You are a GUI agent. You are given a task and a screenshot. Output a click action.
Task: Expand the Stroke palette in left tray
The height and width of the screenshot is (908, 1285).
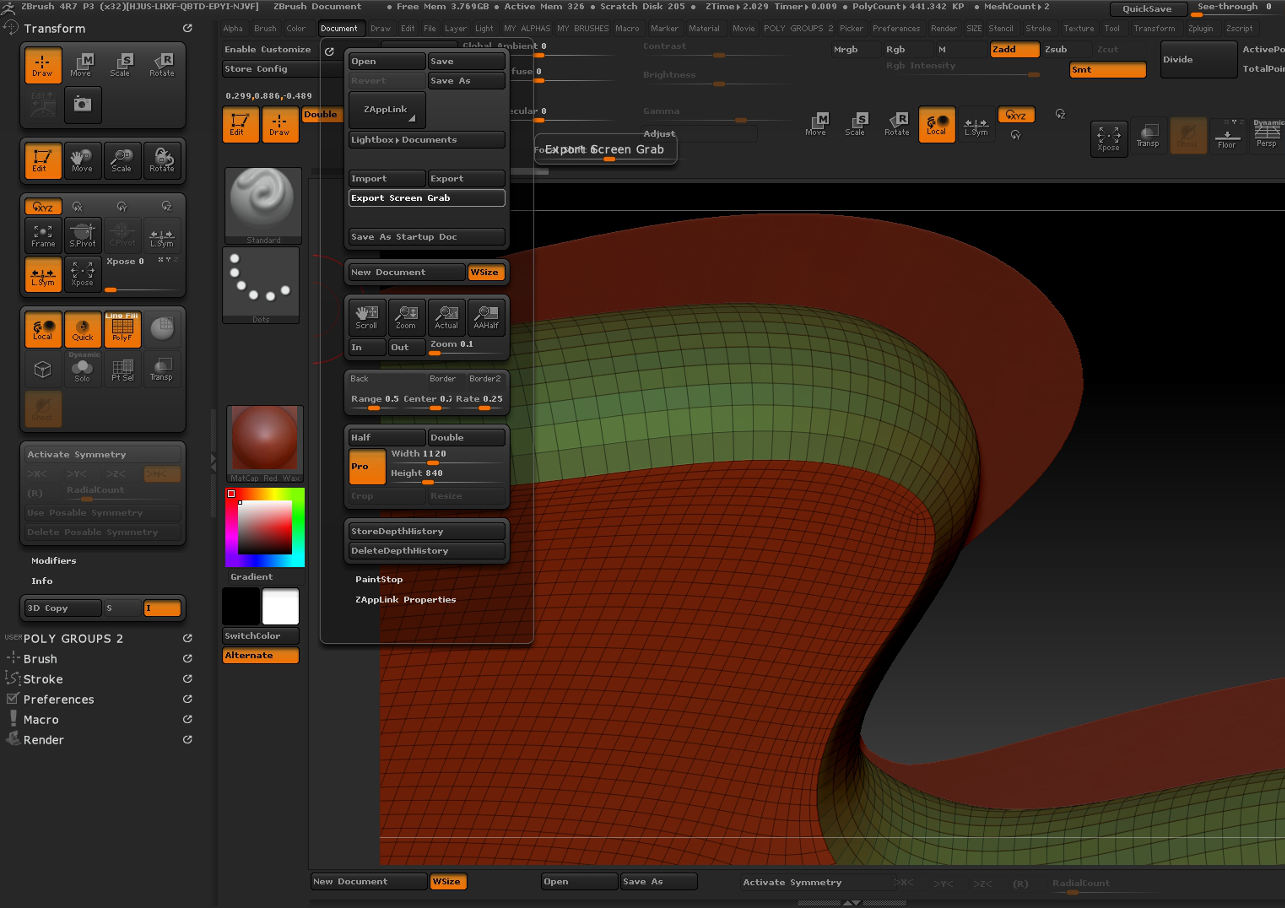(x=43, y=679)
